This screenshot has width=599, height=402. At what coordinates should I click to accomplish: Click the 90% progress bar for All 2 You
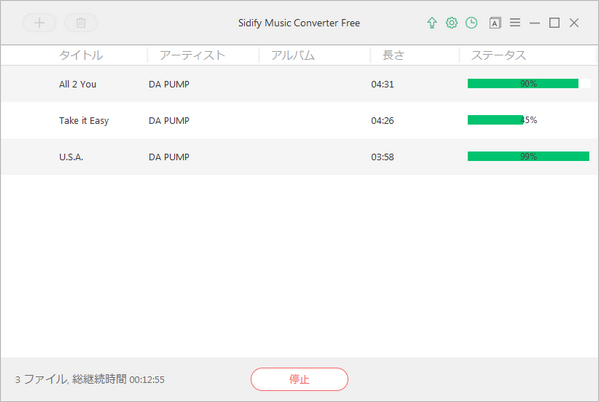coord(529,83)
